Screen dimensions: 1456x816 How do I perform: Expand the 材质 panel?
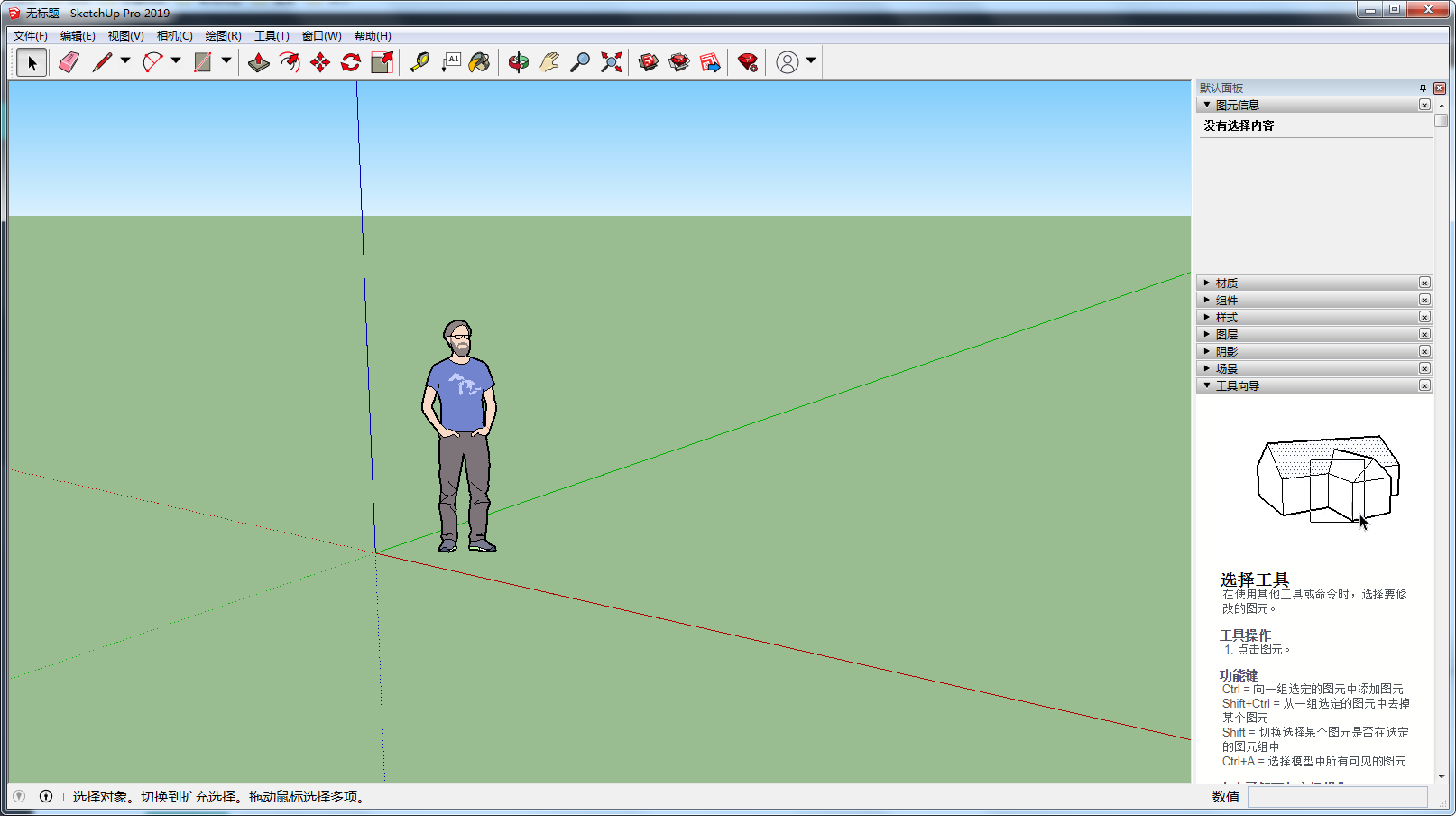point(1207,283)
